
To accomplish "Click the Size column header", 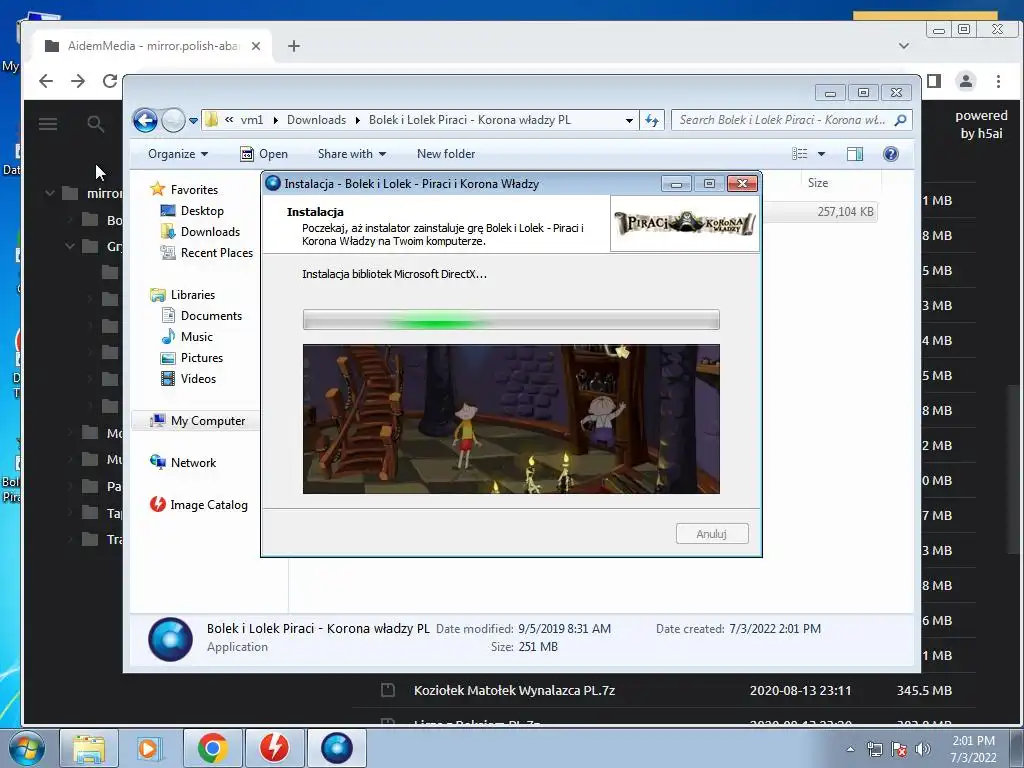I will tap(818, 183).
